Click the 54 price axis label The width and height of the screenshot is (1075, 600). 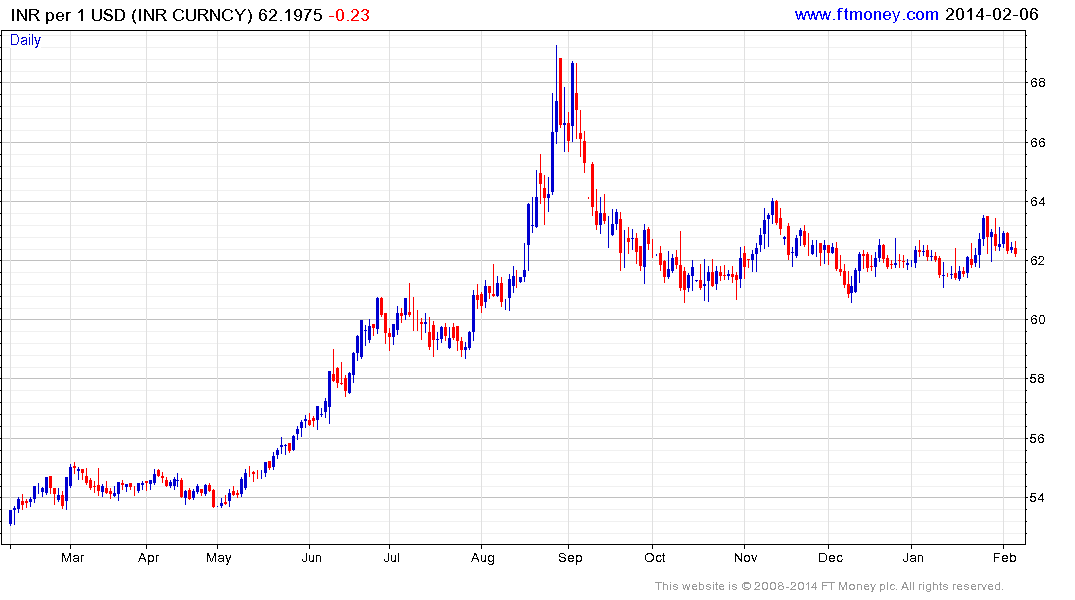[1038, 498]
